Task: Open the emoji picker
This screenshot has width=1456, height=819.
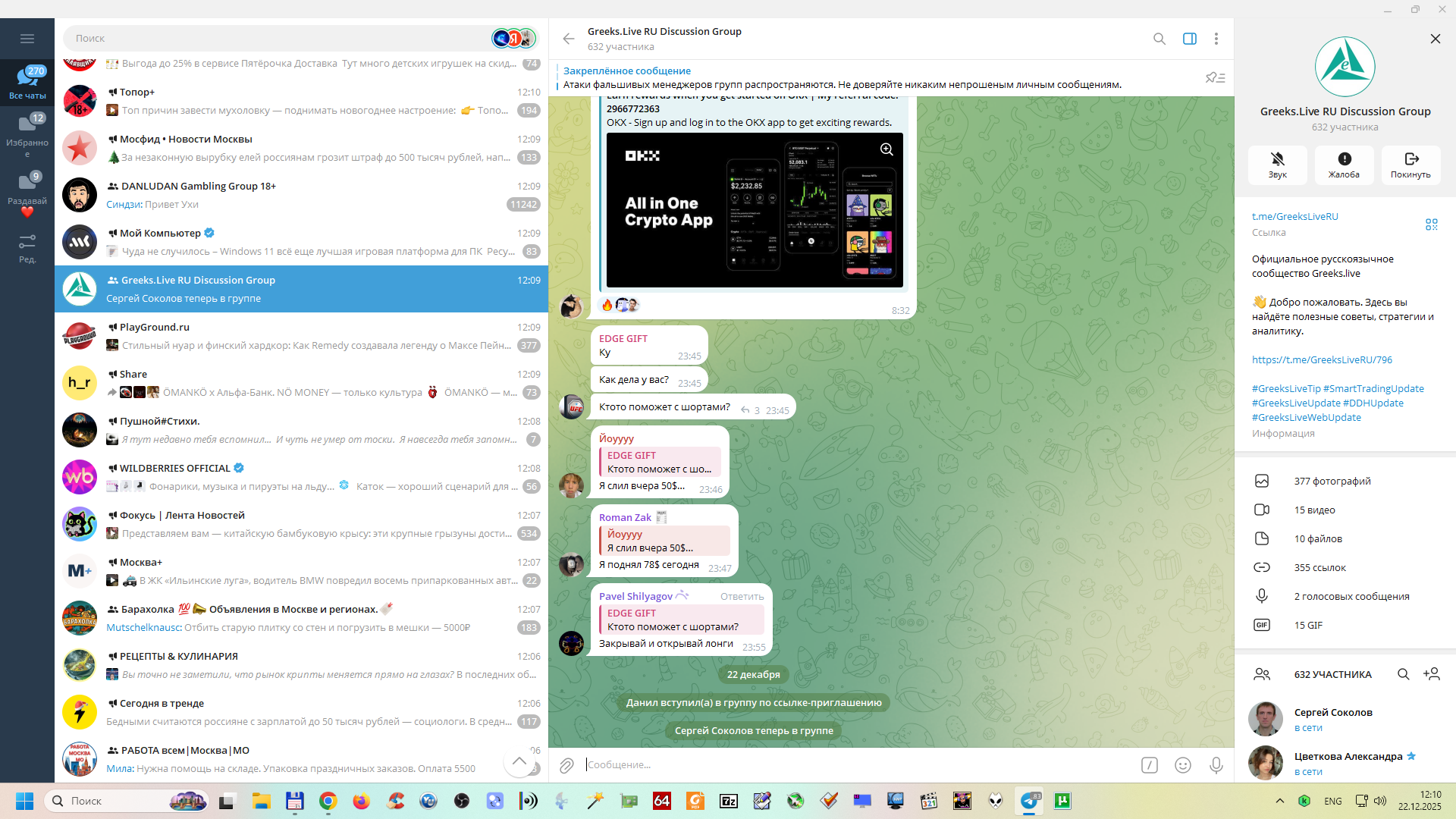Action: tap(1182, 765)
